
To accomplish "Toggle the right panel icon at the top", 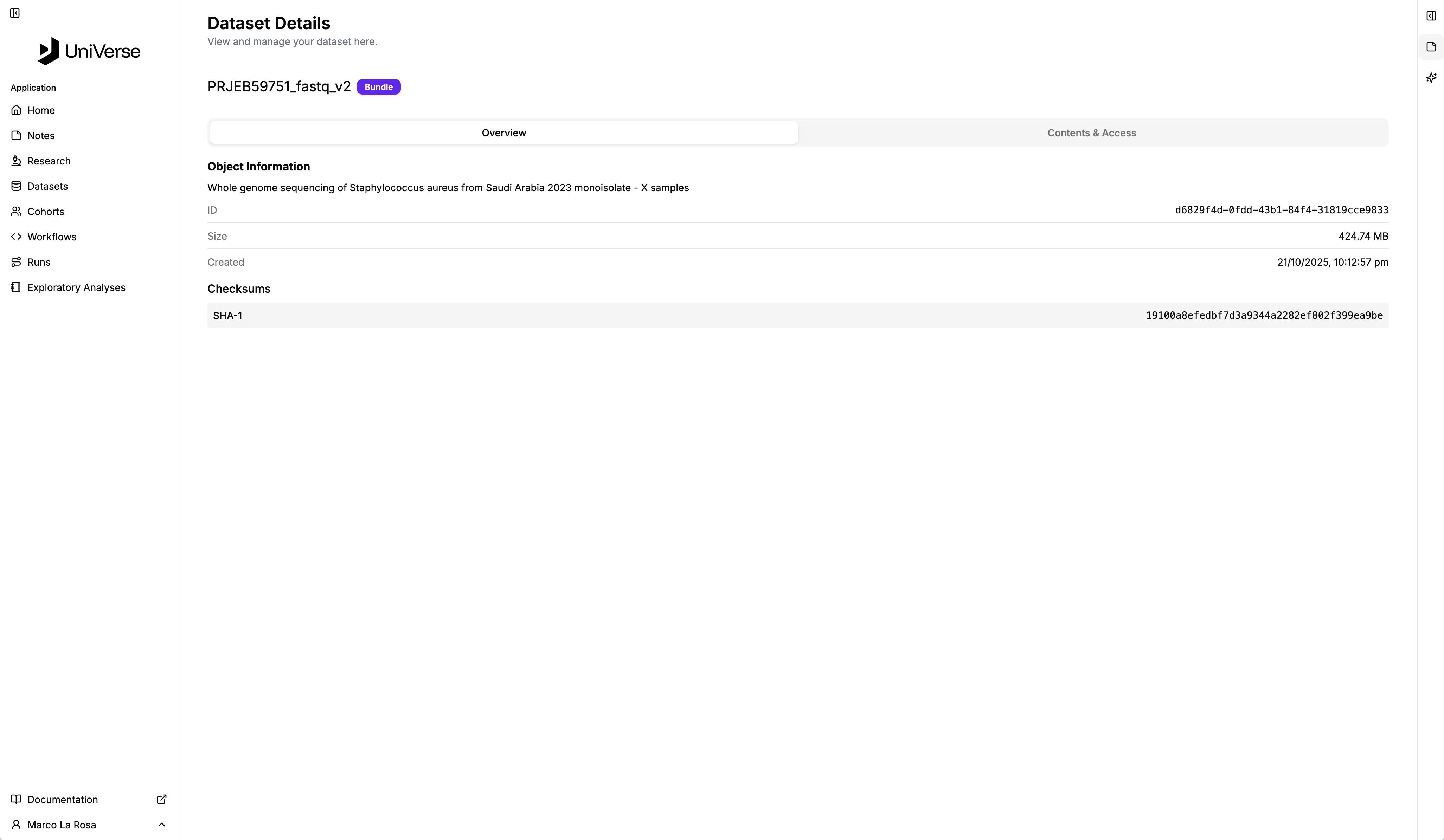I will click(x=1431, y=16).
